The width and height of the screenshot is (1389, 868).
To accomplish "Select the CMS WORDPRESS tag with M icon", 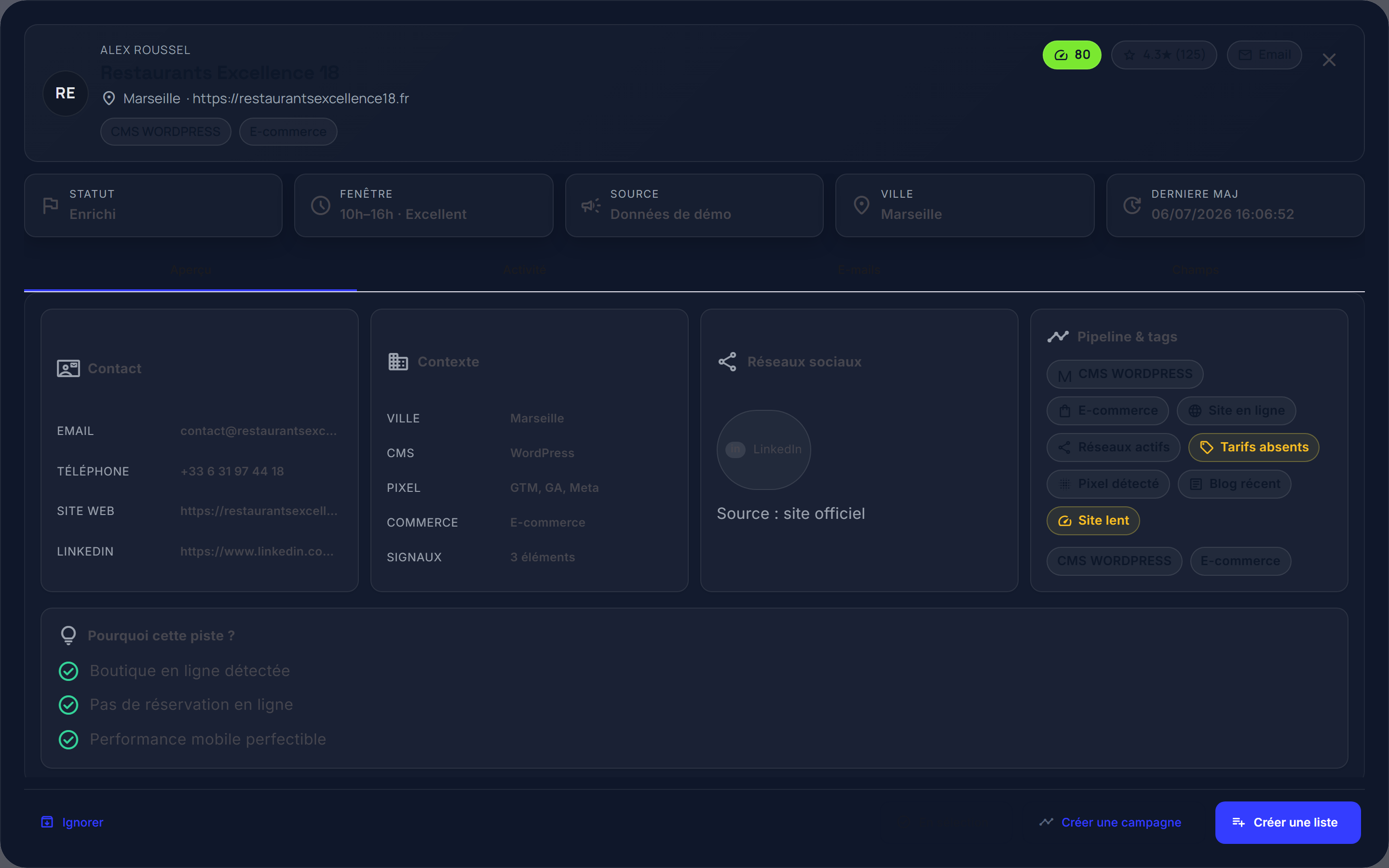I will (1124, 374).
